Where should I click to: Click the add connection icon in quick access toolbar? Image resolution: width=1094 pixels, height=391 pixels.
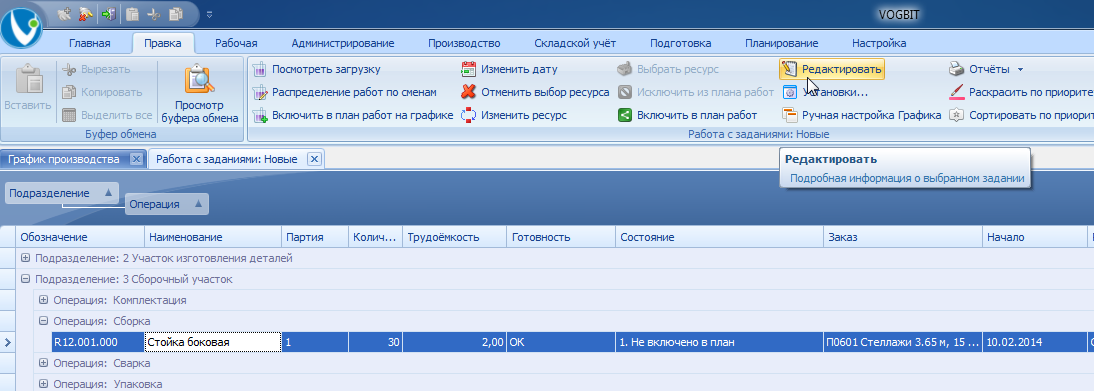coord(65,13)
